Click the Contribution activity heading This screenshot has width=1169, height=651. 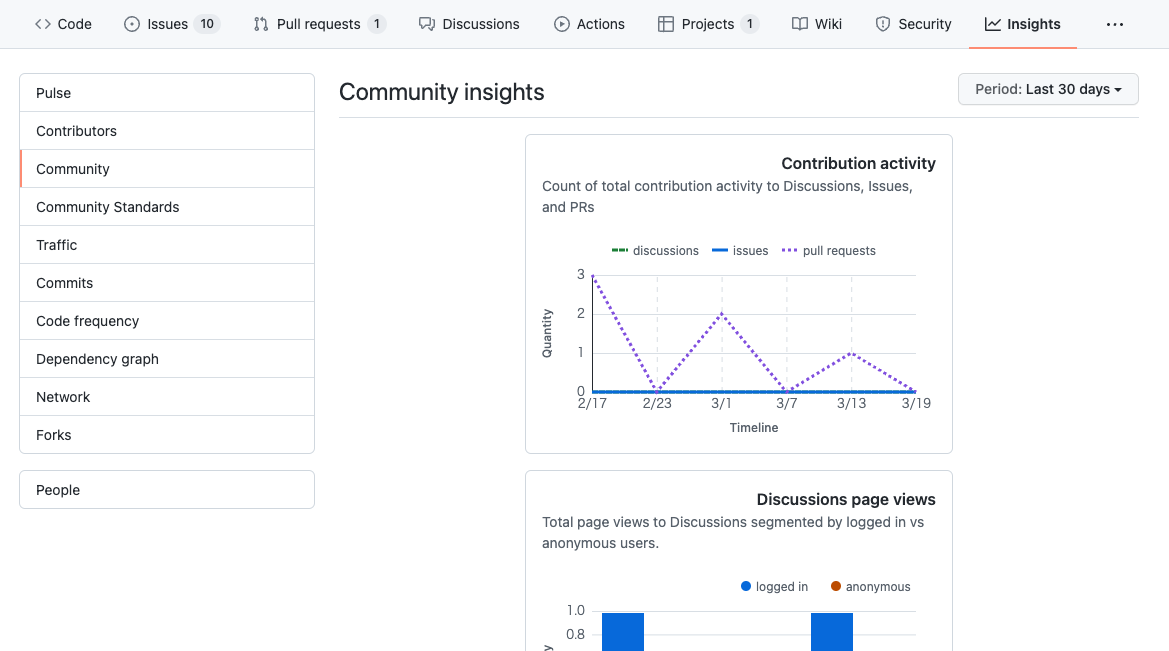[x=858, y=163]
